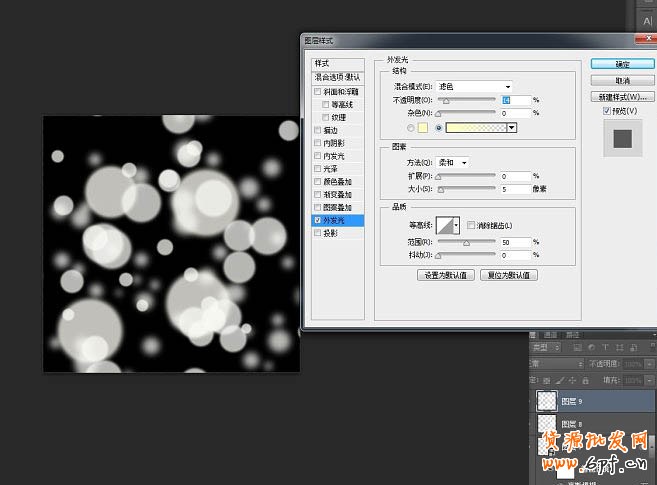Select the solid color radio button
The image size is (657, 485).
pos(412,128)
